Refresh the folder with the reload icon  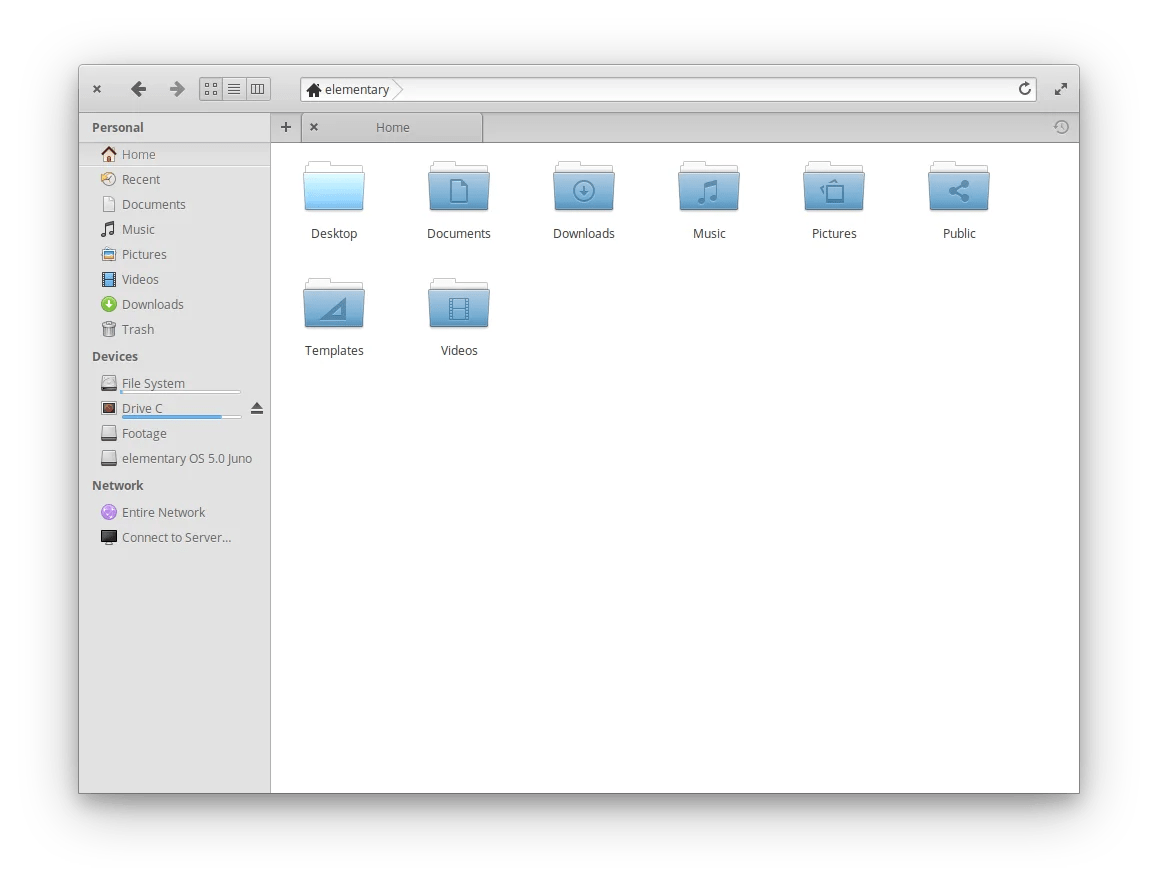tap(1024, 88)
